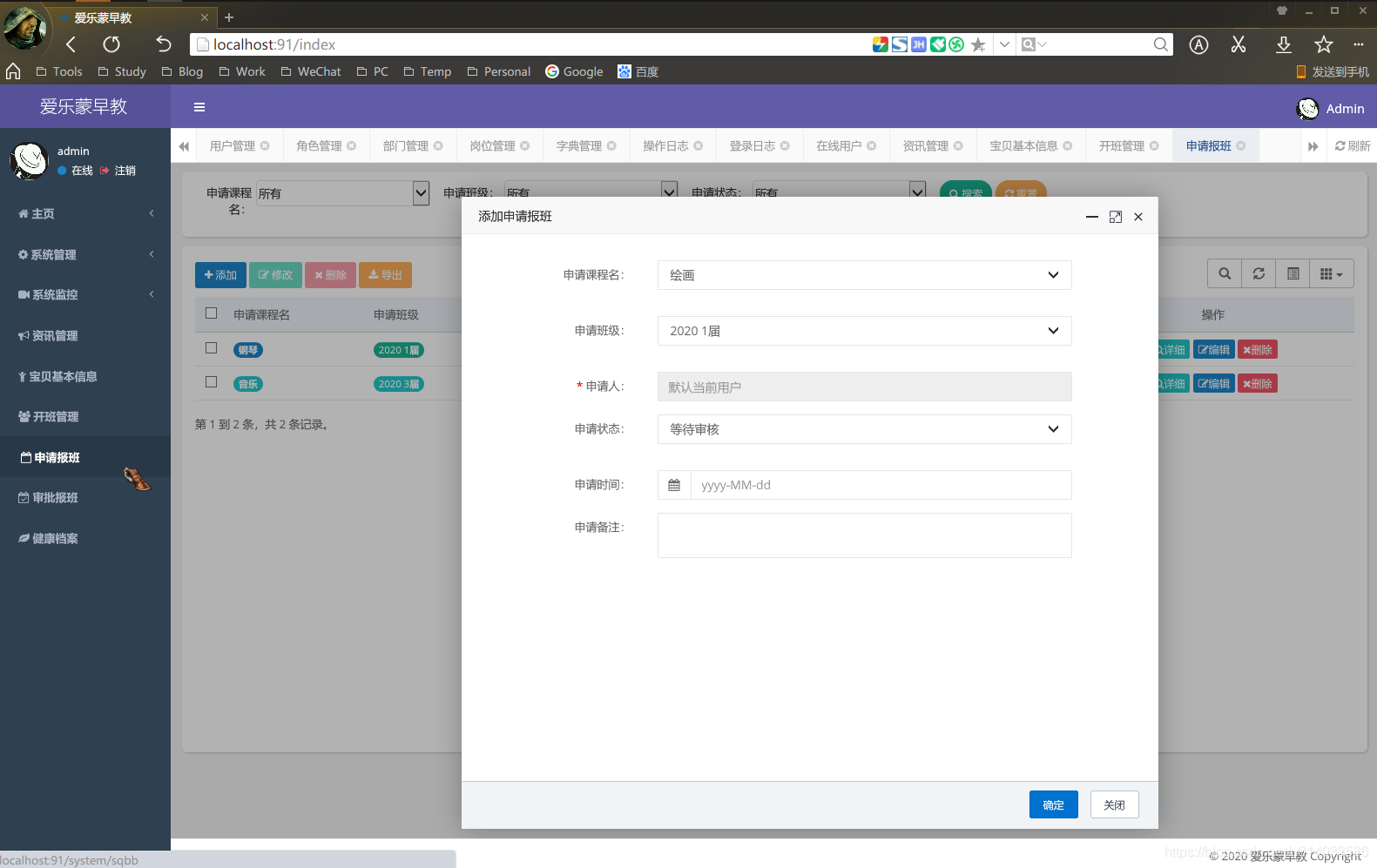Click 删除 button in 音乐 row
1377x868 pixels.
[x=1258, y=383]
